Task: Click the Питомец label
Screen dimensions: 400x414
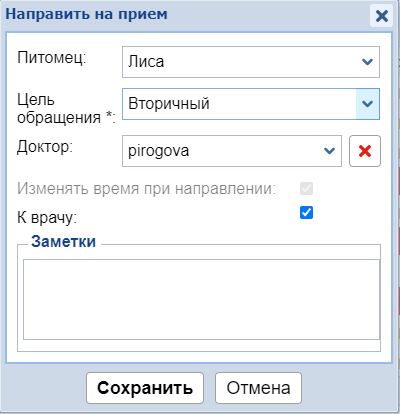Action: click(52, 58)
